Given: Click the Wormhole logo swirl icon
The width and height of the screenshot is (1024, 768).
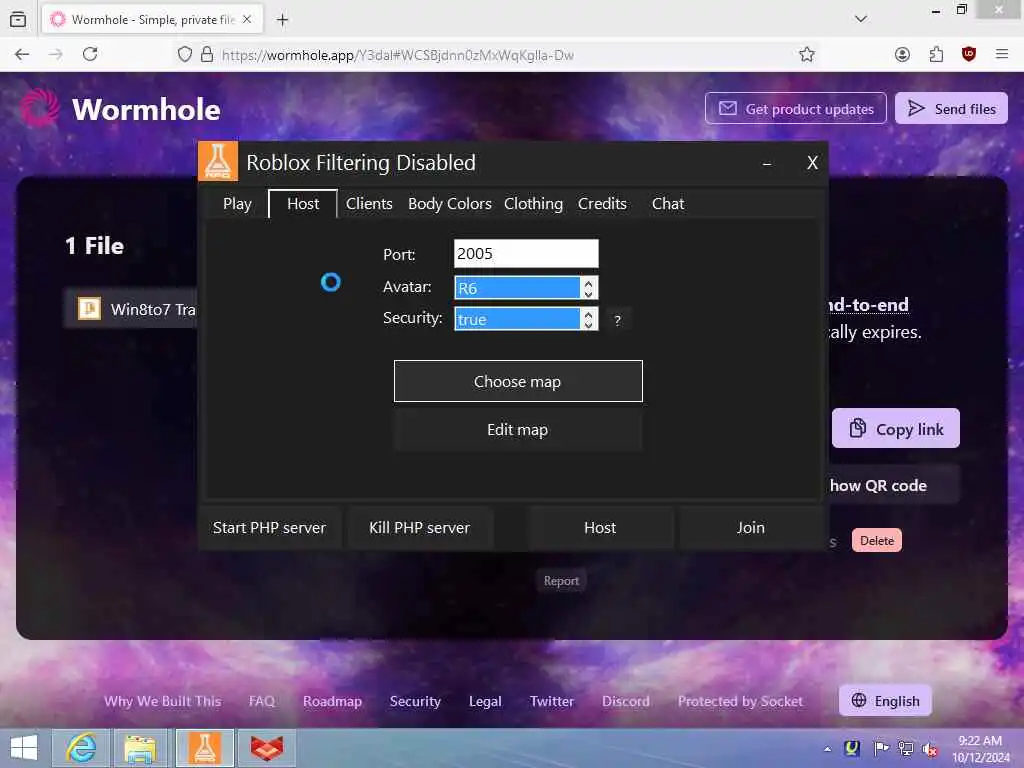Looking at the screenshot, I should [40, 108].
